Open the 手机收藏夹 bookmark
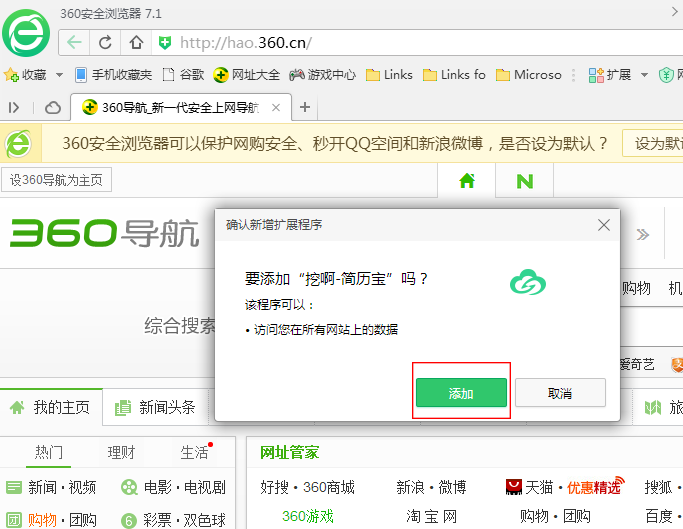 (x=113, y=74)
